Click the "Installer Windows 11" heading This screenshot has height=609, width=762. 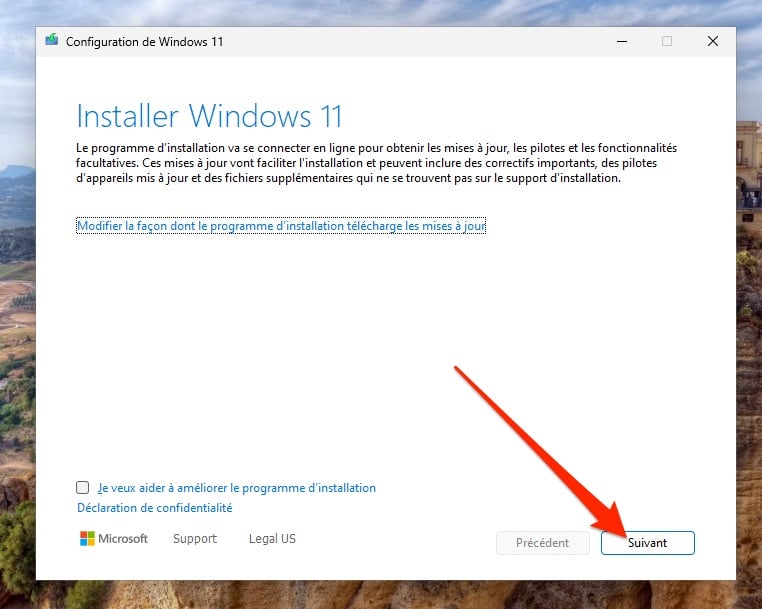(x=209, y=115)
